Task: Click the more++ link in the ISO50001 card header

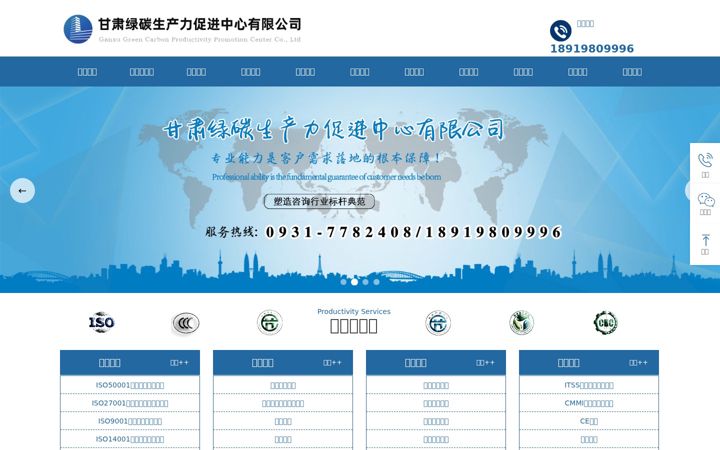Action: (x=180, y=363)
